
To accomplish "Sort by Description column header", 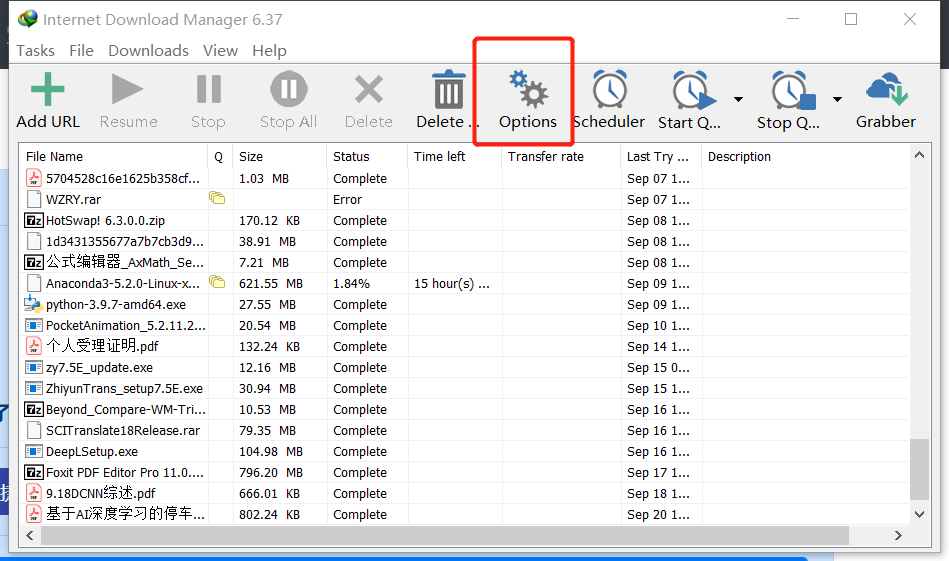I will click(806, 157).
